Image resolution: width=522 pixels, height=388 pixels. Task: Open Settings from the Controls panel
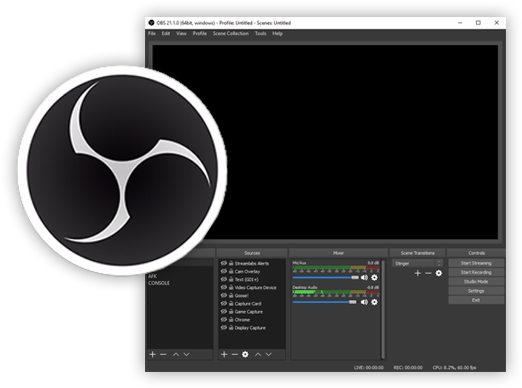point(476,291)
